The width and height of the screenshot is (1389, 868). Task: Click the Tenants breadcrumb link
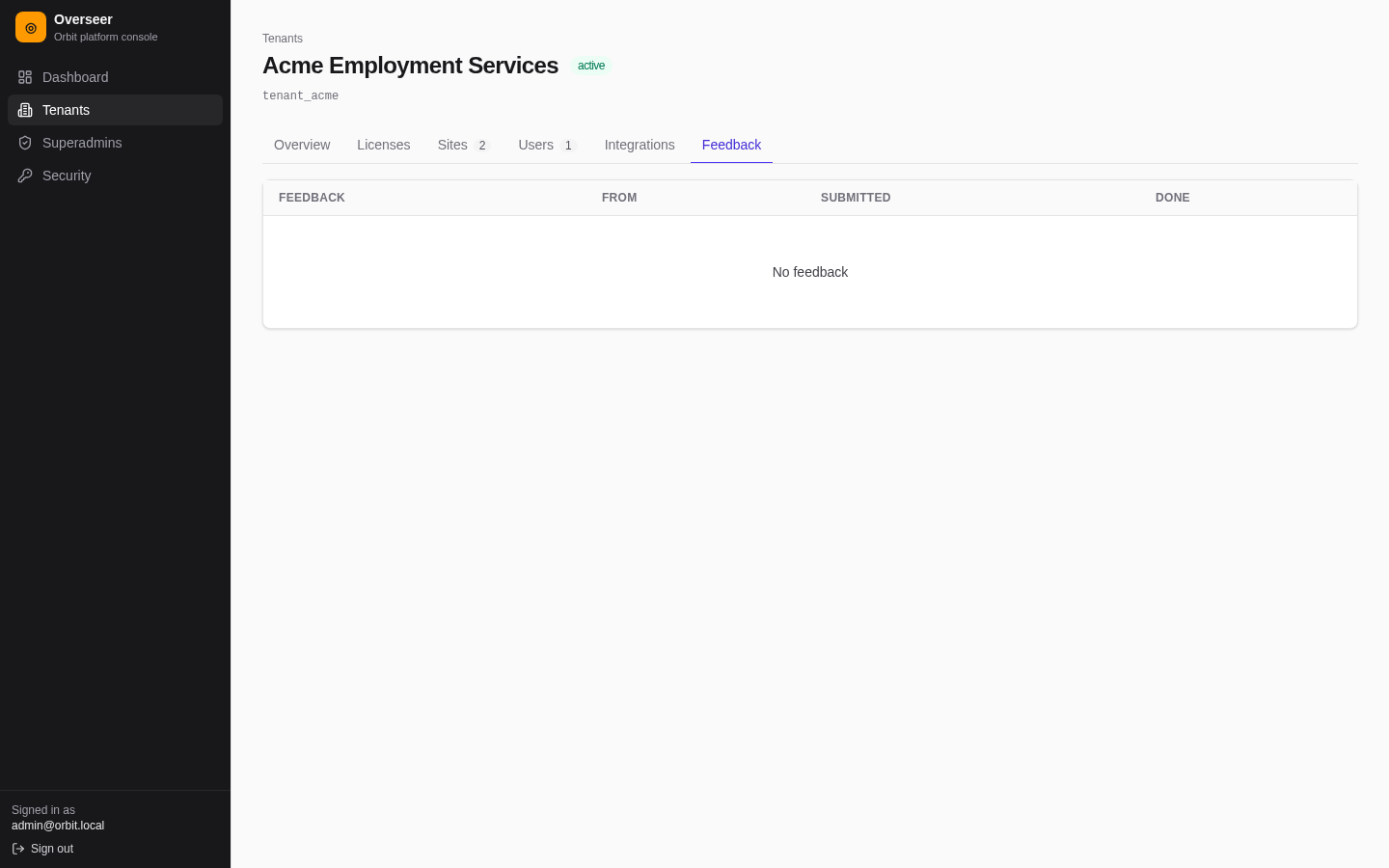point(283,39)
